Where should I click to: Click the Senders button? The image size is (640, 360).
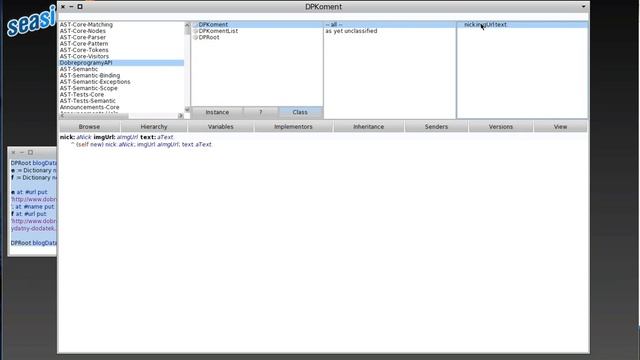pyautogui.click(x=436, y=127)
